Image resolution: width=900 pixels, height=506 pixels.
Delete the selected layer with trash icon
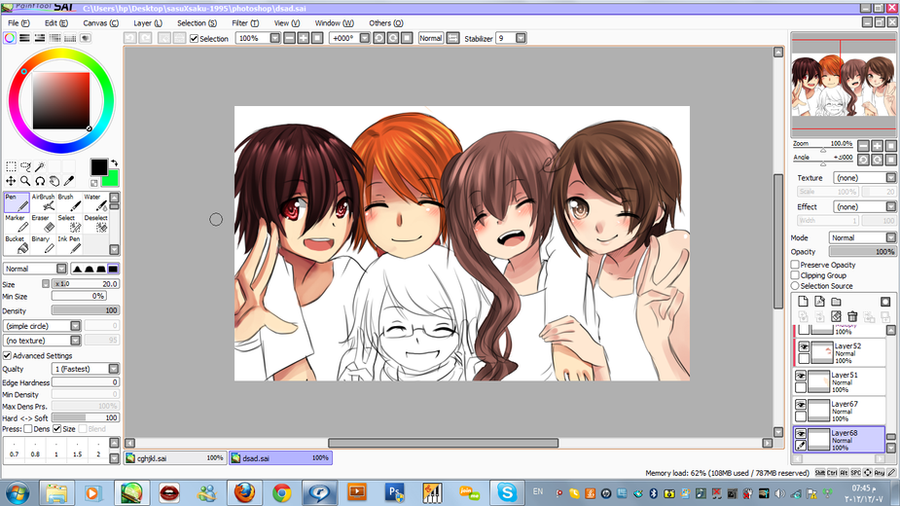[x=852, y=317]
